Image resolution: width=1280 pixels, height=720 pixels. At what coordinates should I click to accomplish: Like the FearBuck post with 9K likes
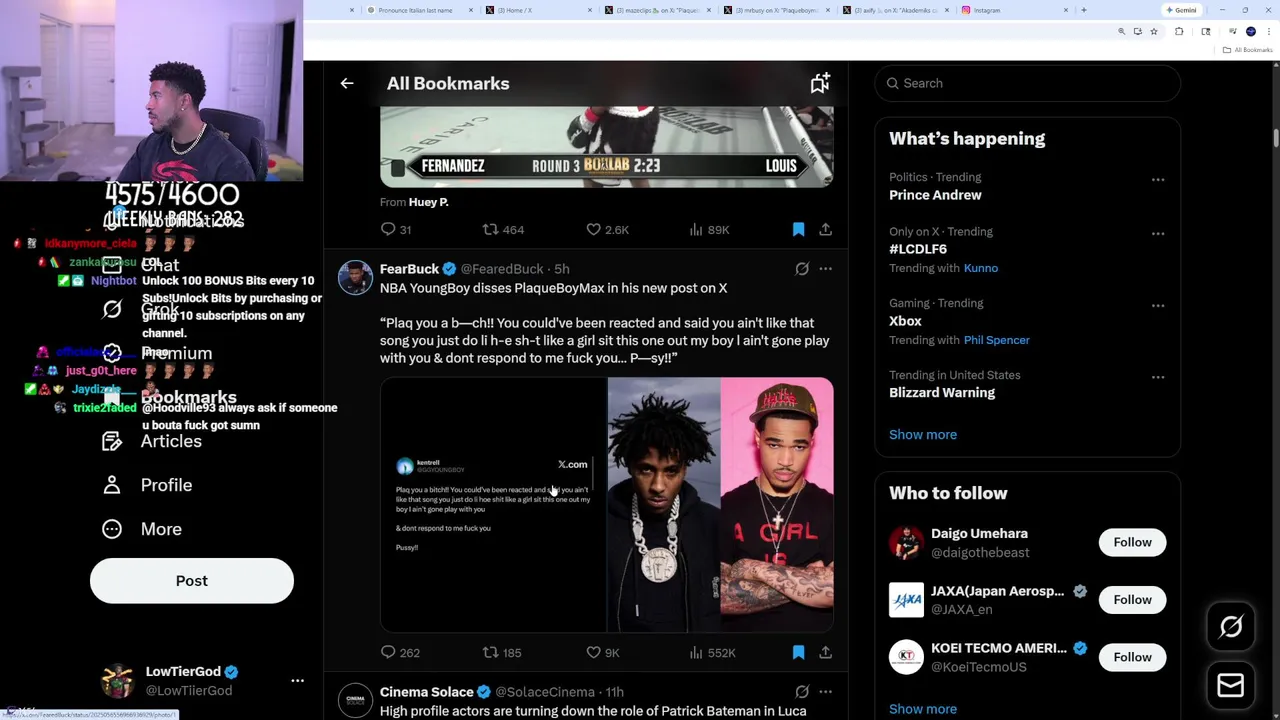[603, 653]
